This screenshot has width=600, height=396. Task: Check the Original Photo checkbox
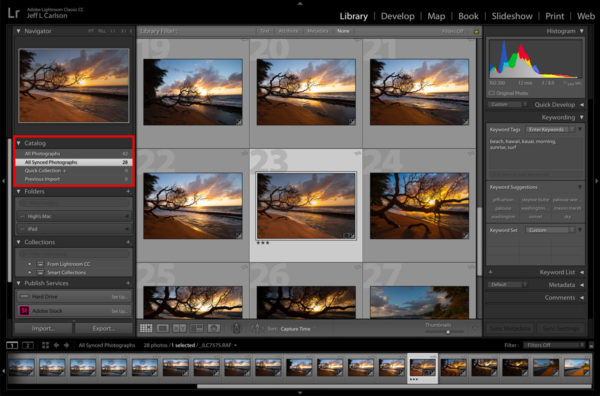click(x=492, y=93)
